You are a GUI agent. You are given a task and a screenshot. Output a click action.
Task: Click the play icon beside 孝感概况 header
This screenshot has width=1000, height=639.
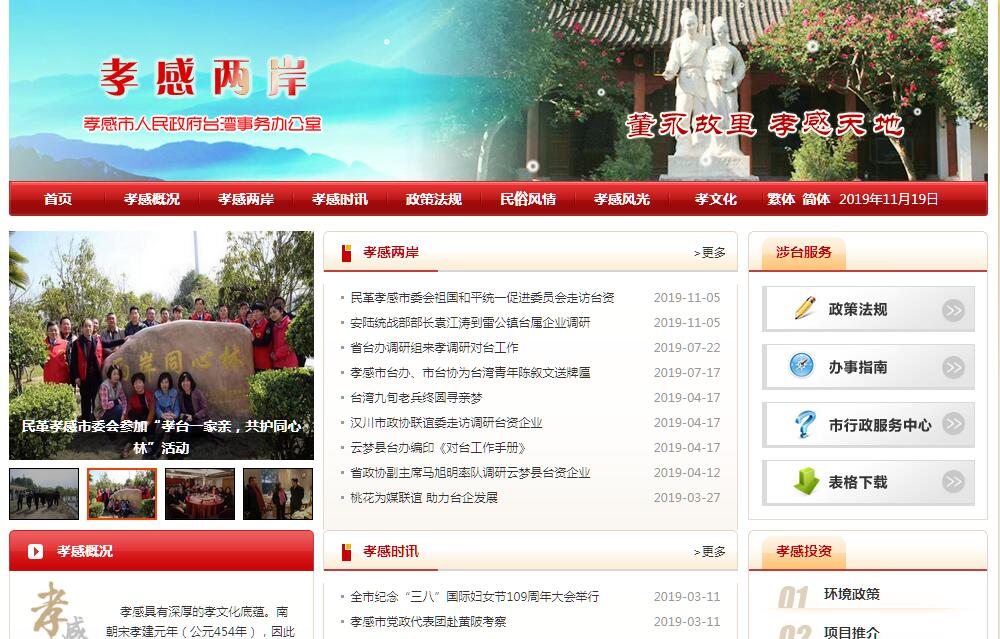36,551
